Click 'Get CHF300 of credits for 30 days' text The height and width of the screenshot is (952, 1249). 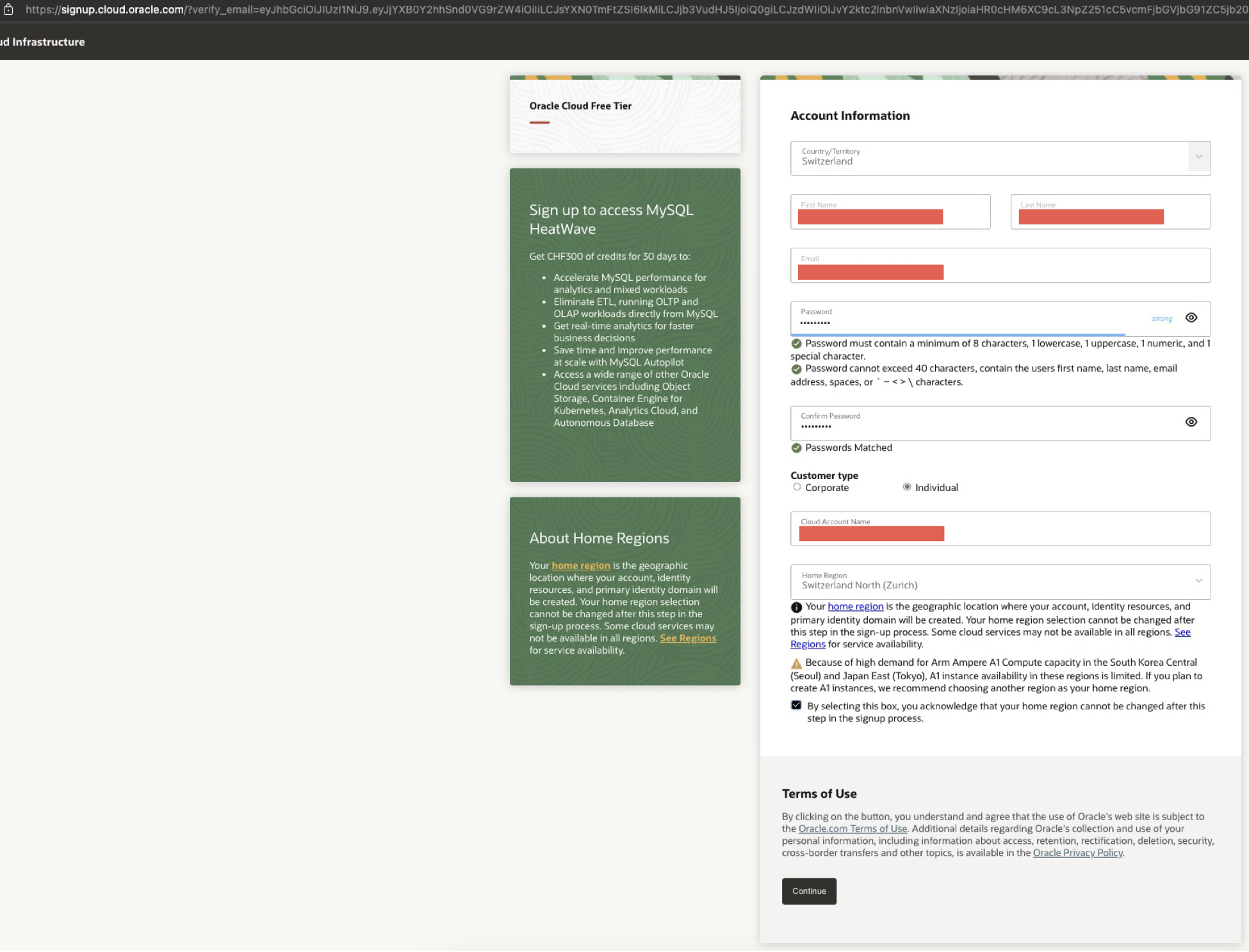(610, 256)
